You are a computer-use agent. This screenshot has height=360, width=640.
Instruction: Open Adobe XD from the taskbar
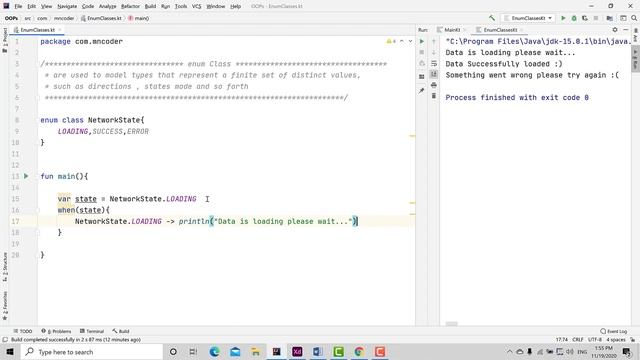click(297, 351)
